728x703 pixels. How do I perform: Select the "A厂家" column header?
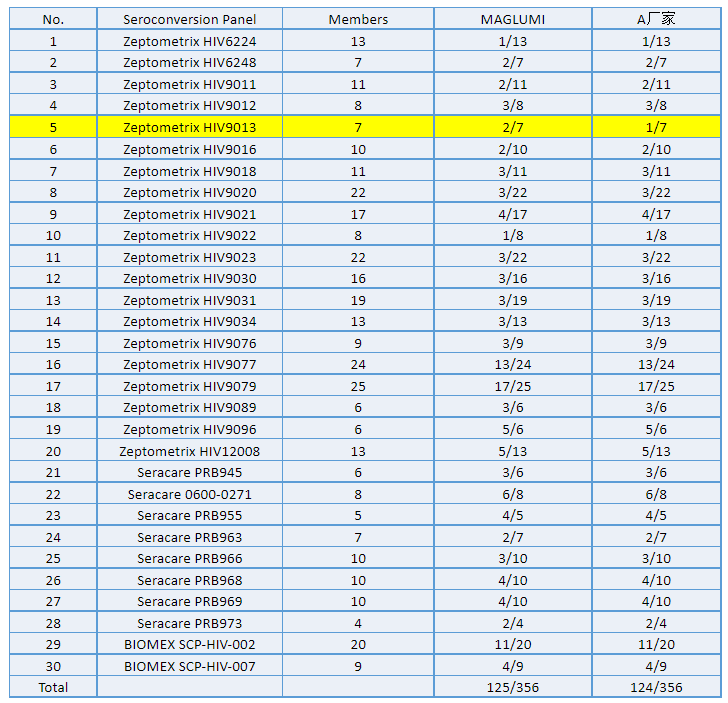coord(656,19)
